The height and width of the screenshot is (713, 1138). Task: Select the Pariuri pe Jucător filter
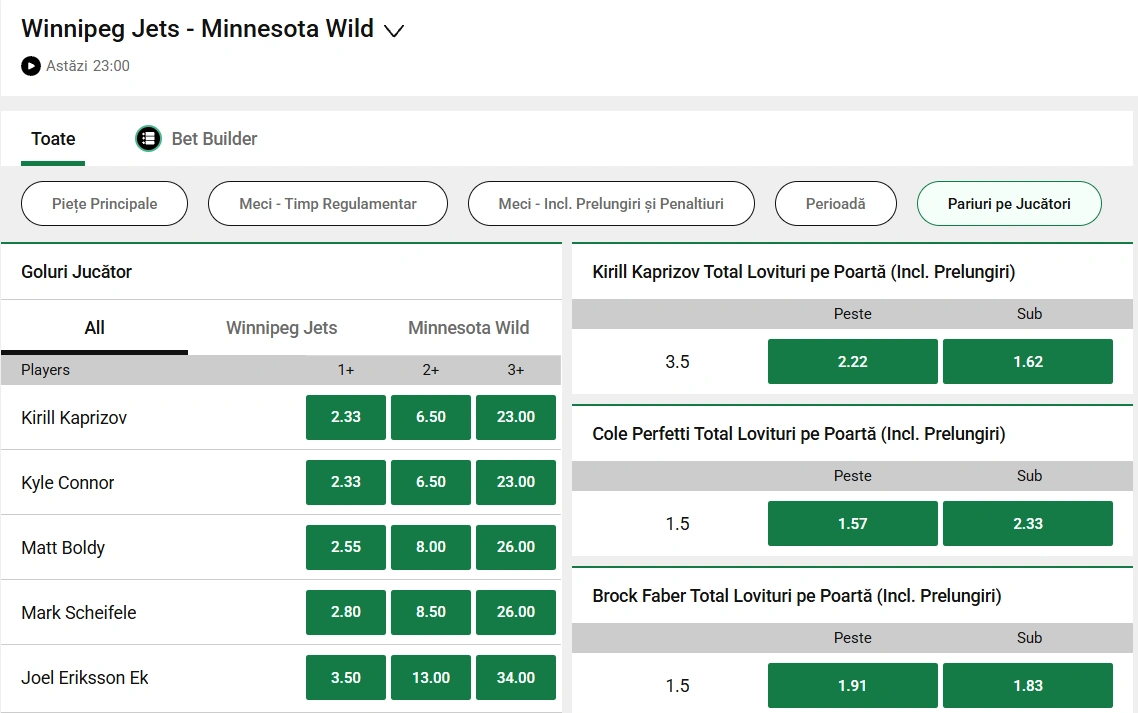tap(1008, 203)
